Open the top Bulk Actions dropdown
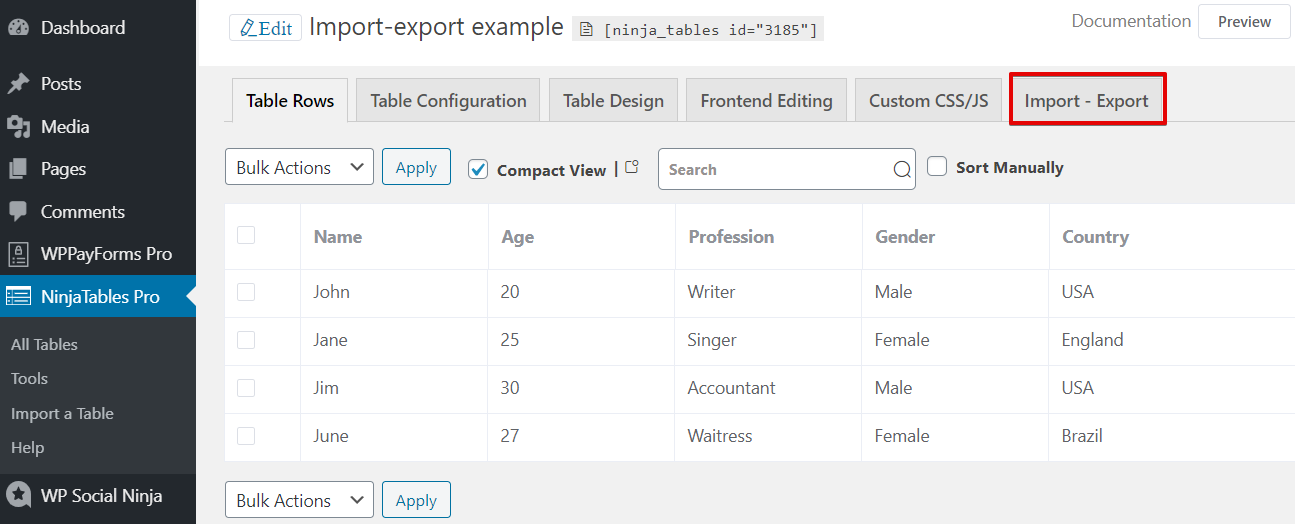 click(299, 168)
